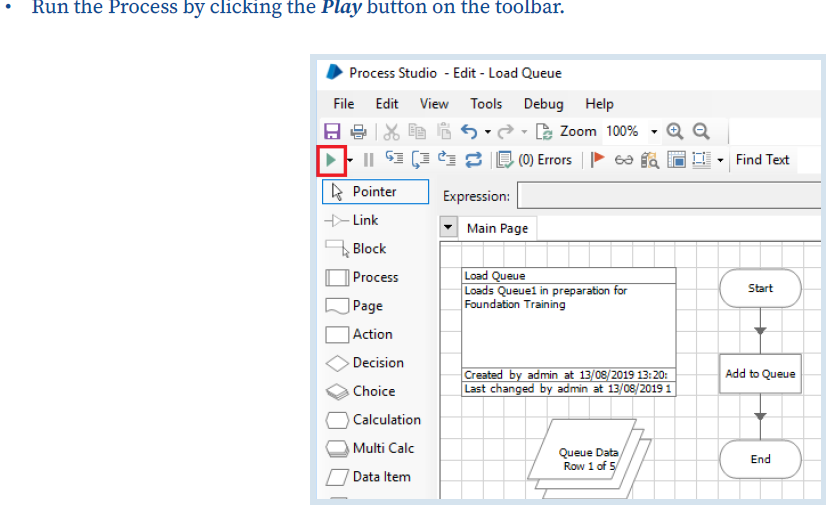Click the Pause debug button
Image resolution: width=831 pixels, height=511 pixels.
pyautogui.click(x=368, y=160)
